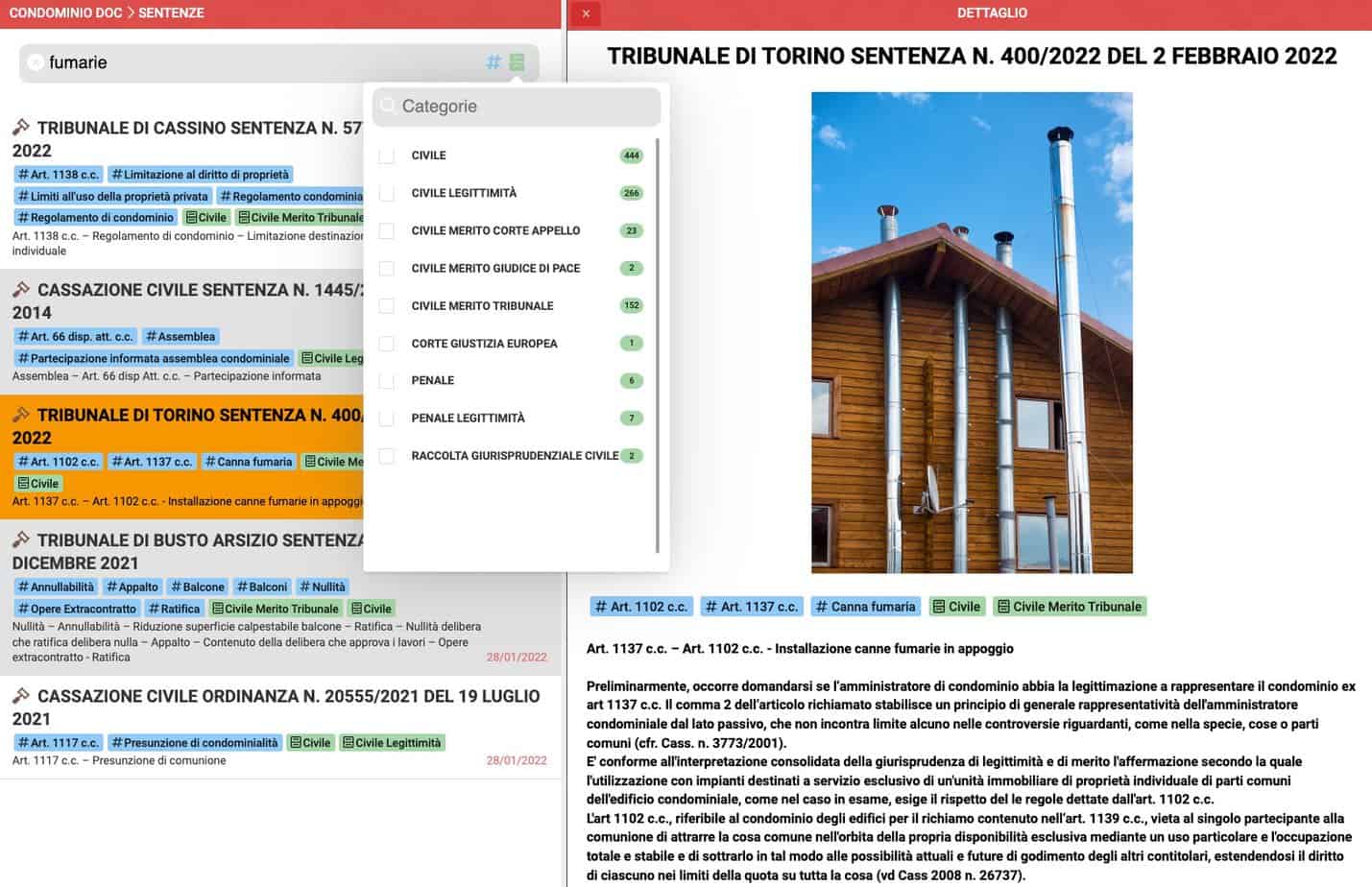Click the Presunzione di condominialità tag
The height and width of the screenshot is (887, 1372).
tap(194, 743)
